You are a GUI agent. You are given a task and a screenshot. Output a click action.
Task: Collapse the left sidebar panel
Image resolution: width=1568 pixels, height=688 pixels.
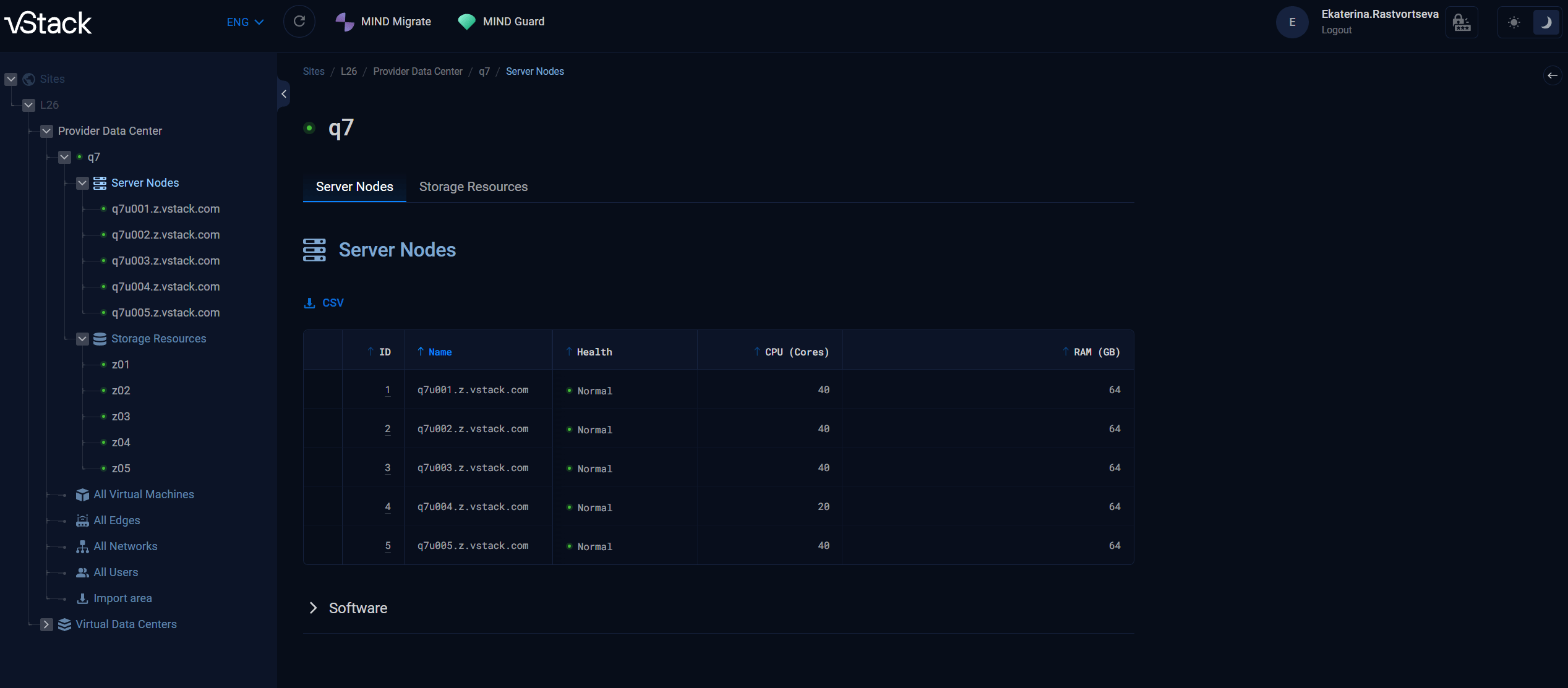pos(284,94)
